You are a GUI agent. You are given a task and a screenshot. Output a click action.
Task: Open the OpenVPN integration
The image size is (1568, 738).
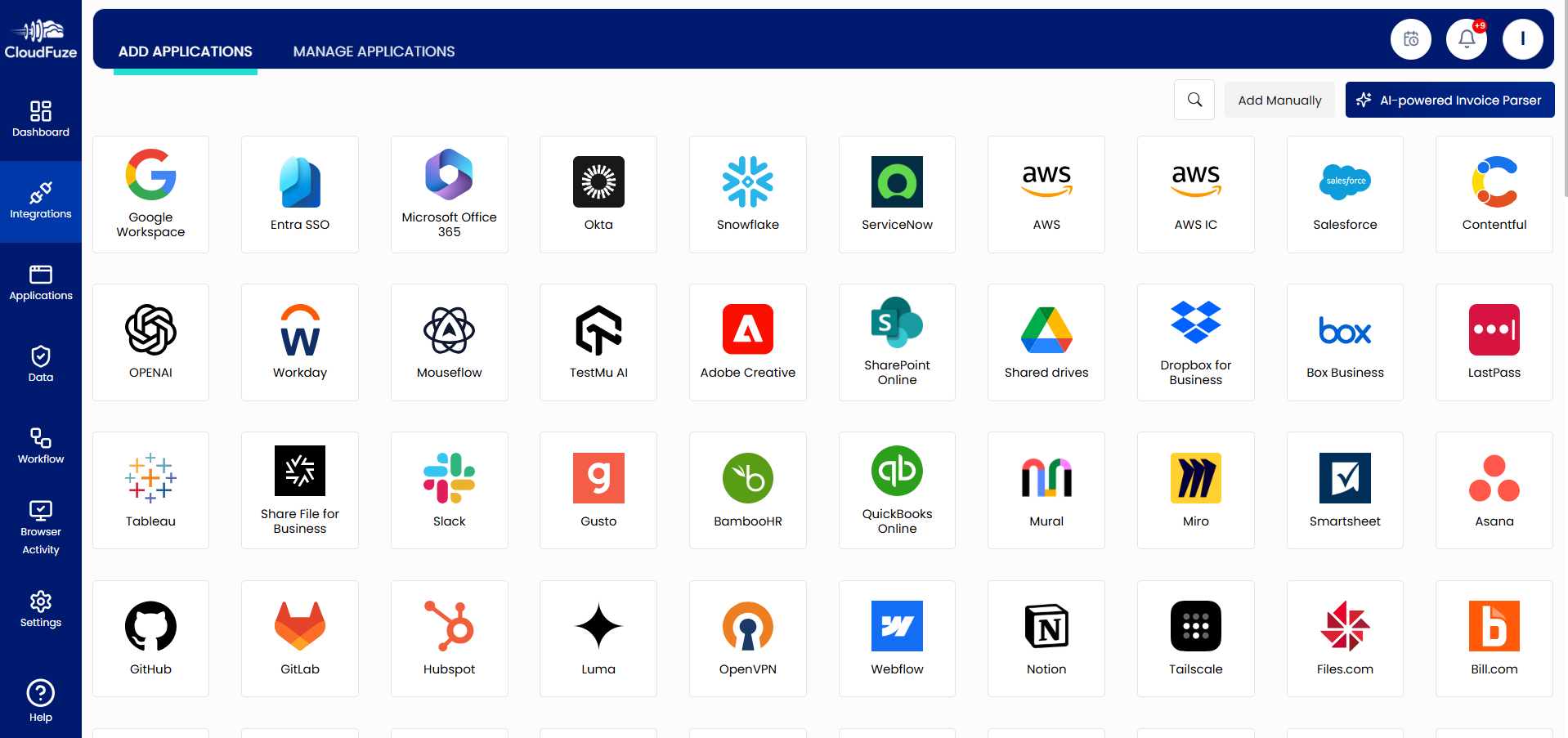click(x=747, y=637)
